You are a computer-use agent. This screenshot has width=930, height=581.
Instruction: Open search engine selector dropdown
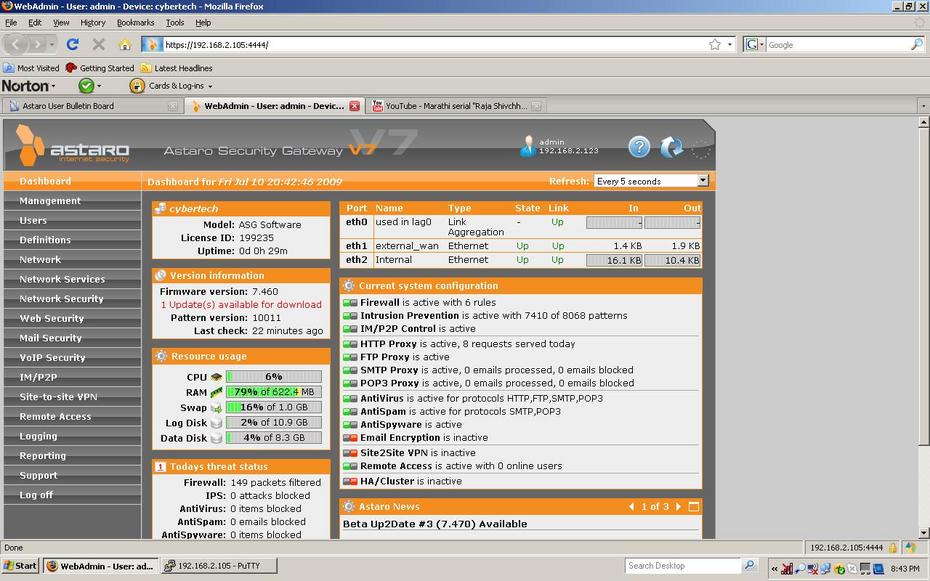754,44
